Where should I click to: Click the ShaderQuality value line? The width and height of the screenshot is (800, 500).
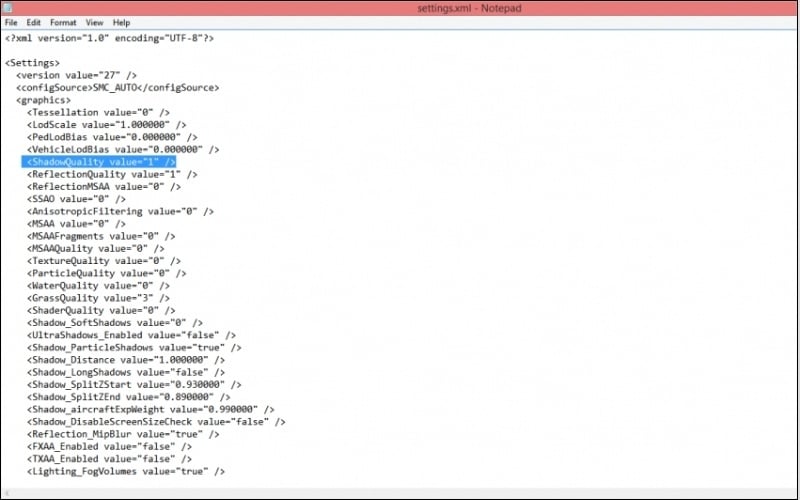(101, 310)
